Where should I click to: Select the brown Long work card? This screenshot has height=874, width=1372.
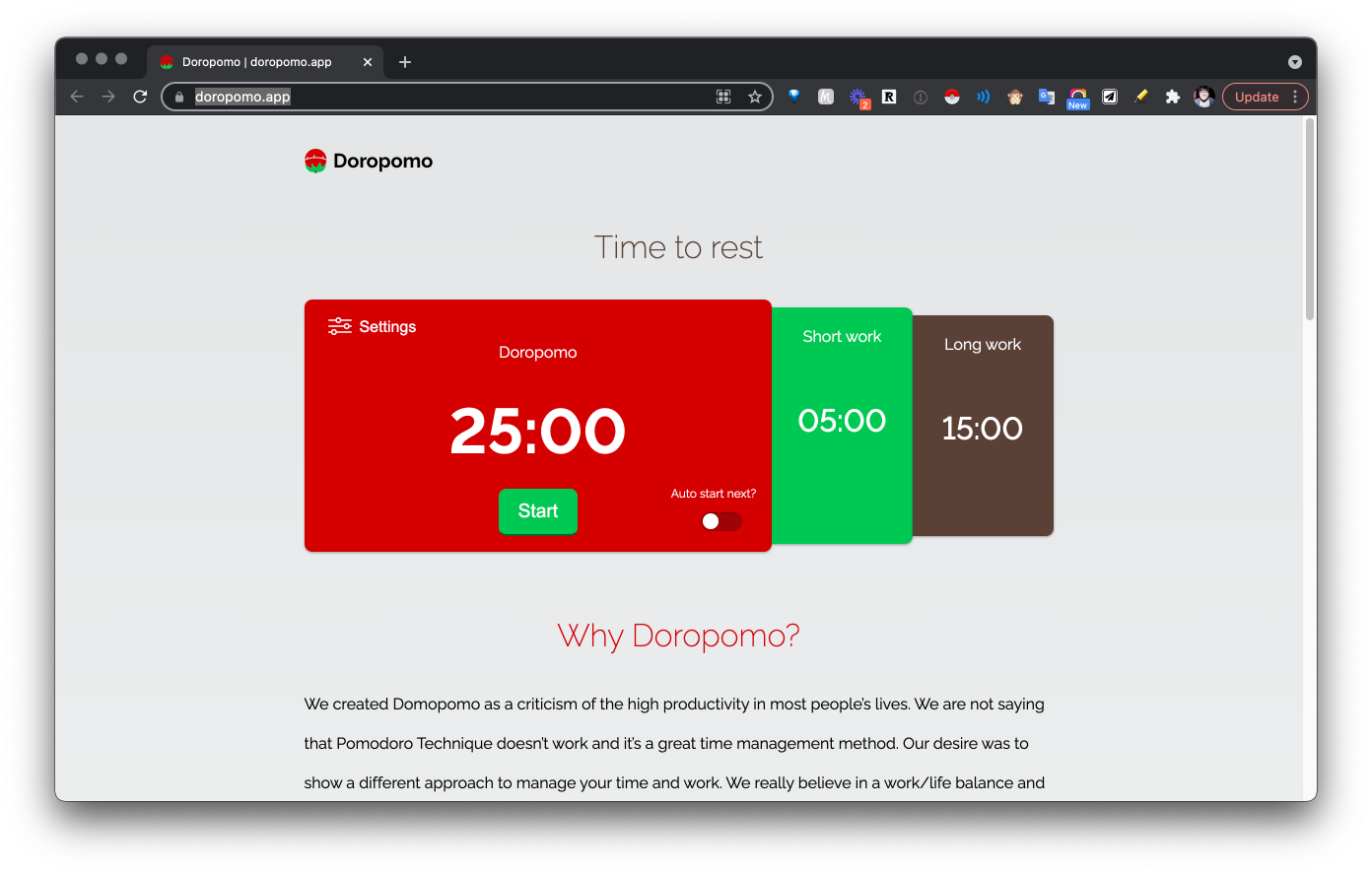[983, 426]
